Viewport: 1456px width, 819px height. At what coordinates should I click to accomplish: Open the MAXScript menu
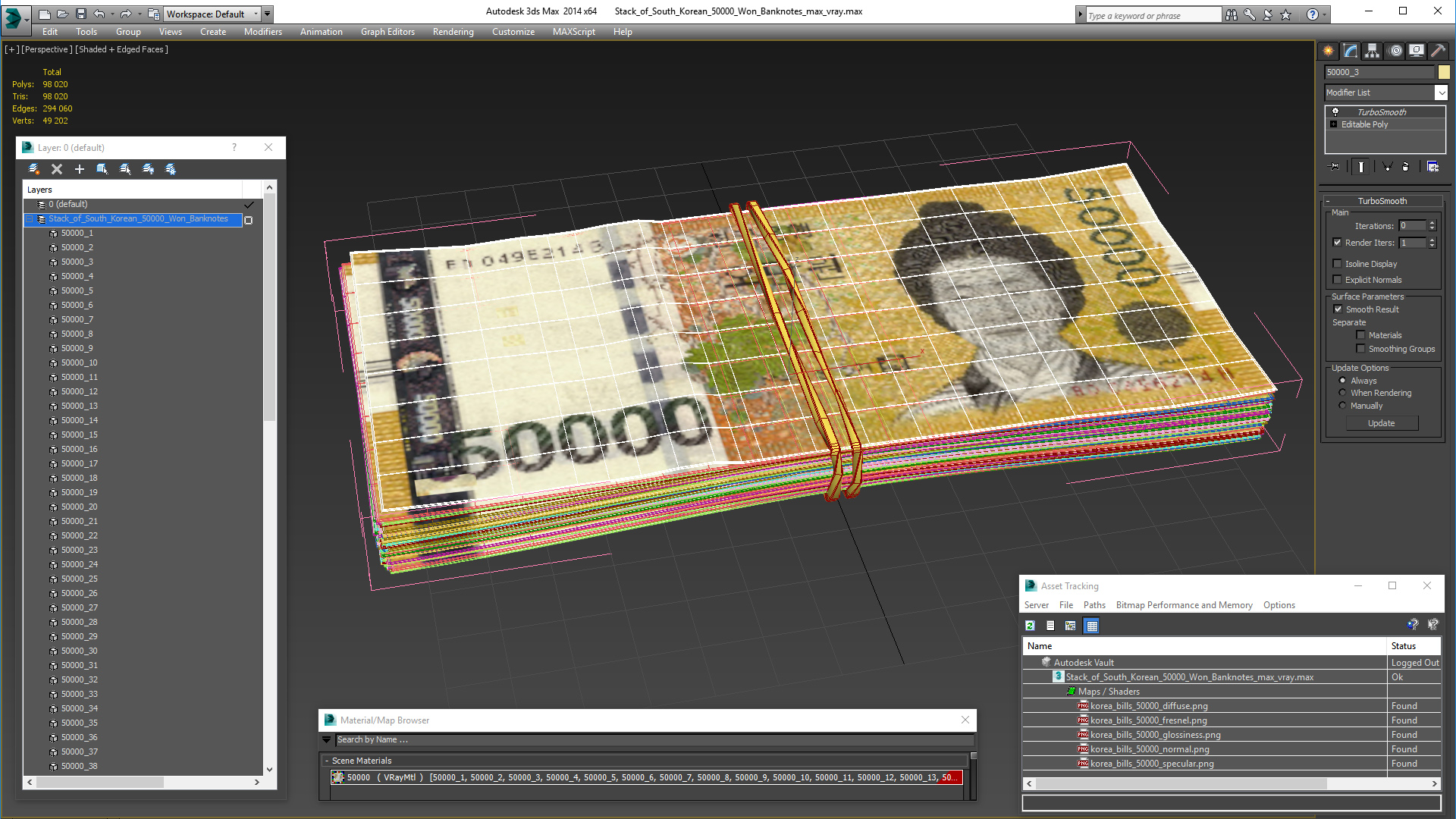pos(573,32)
